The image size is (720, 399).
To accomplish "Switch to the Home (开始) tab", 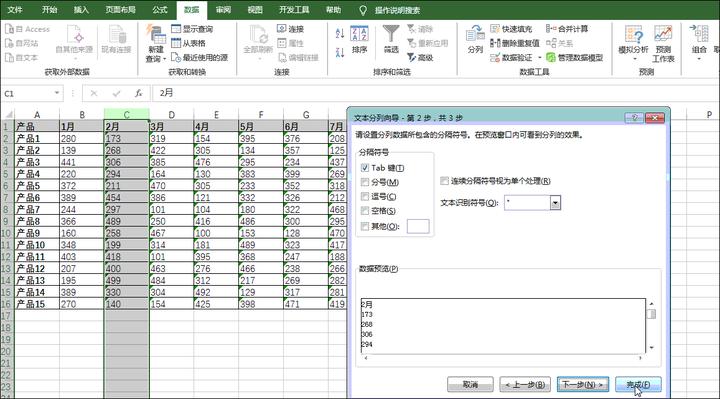I will (x=50, y=10).
